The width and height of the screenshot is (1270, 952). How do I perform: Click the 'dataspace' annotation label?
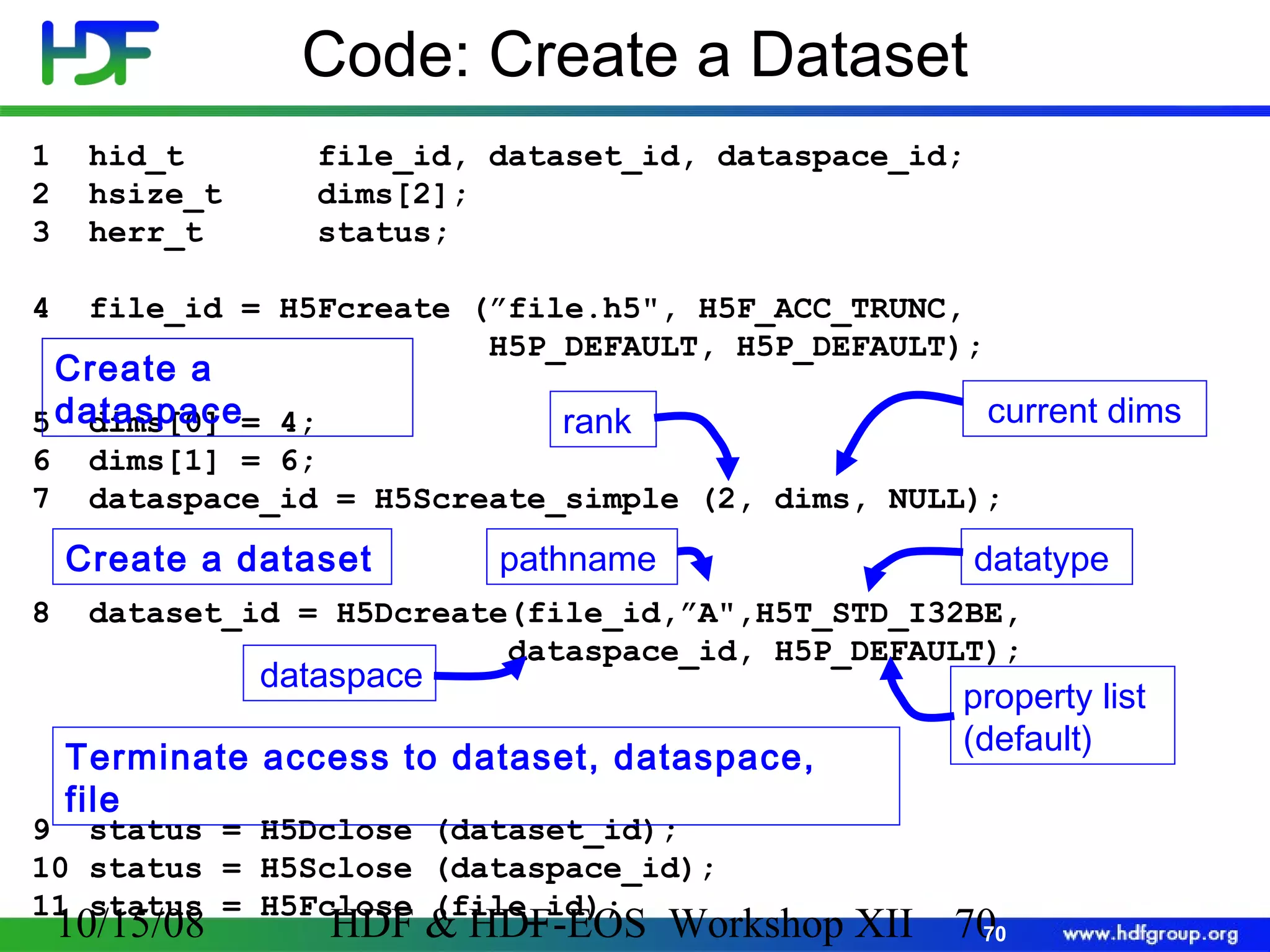(x=340, y=673)
